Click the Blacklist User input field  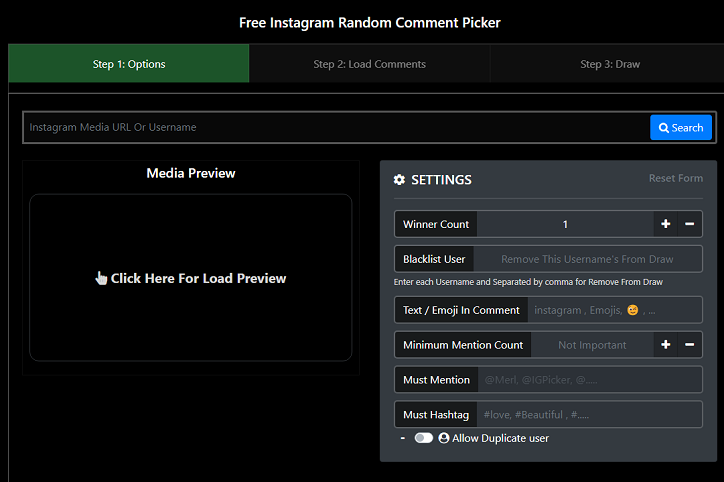point(587,259)
